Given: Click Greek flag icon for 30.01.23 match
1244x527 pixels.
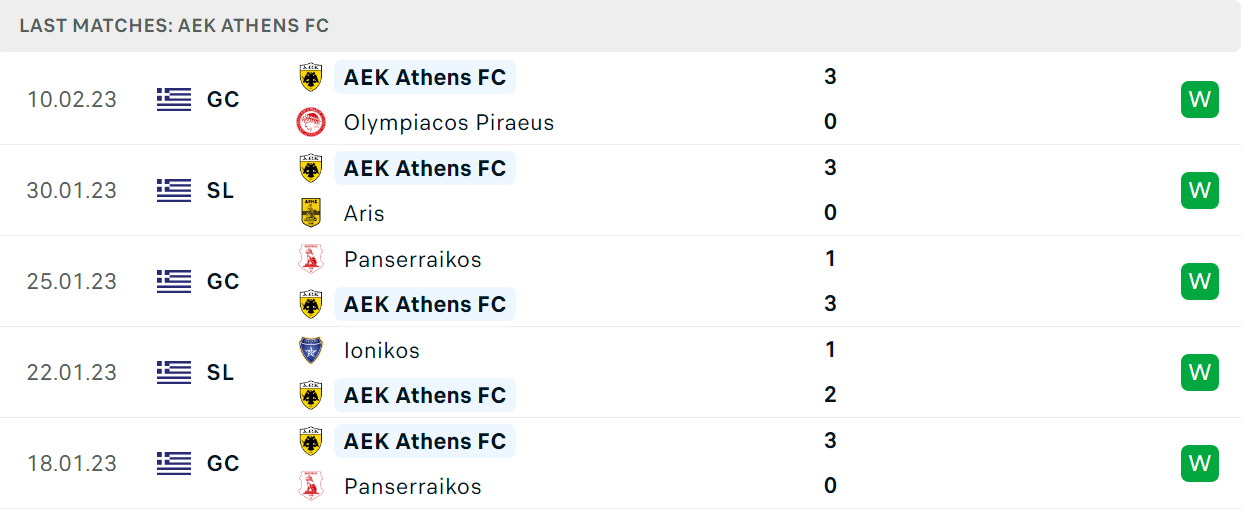Looking at the screenshot, I should pos(174,190).
